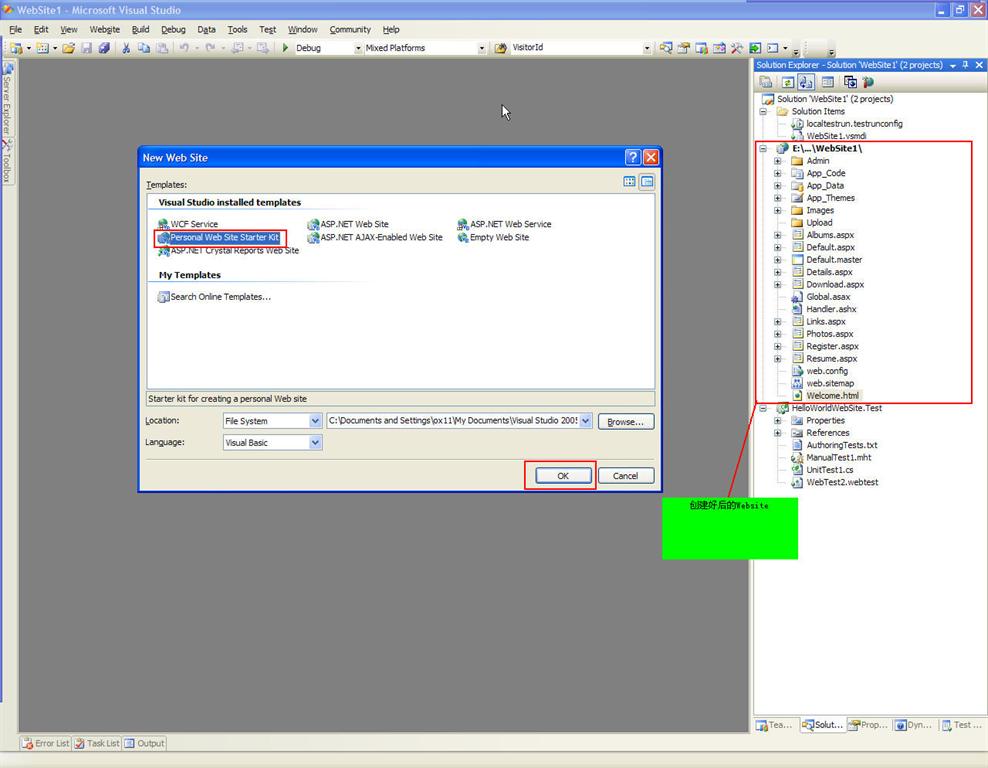Click the location path input field
988x768 pixels.
[x=453, y=421]
